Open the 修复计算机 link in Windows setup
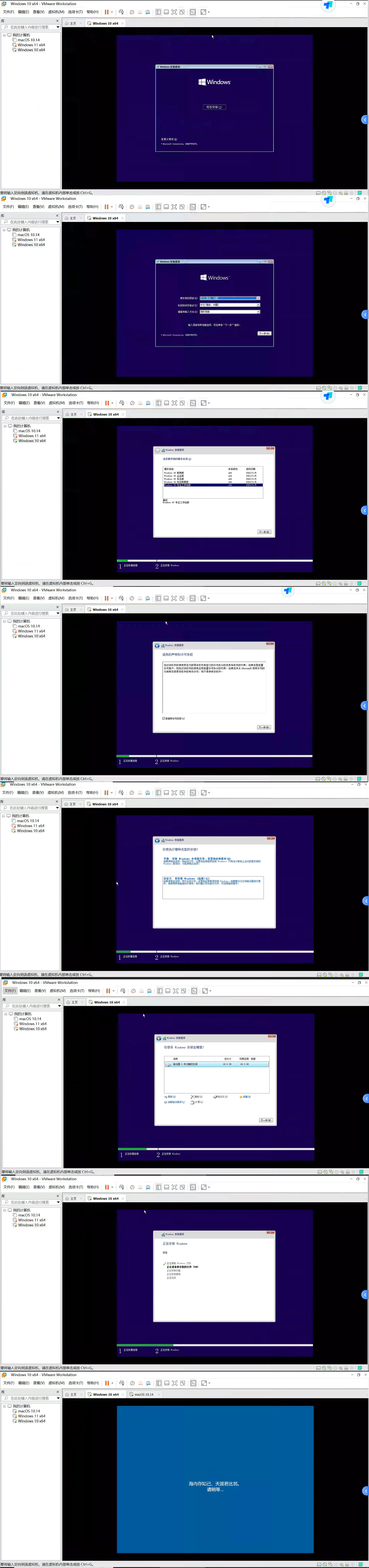 169,139
